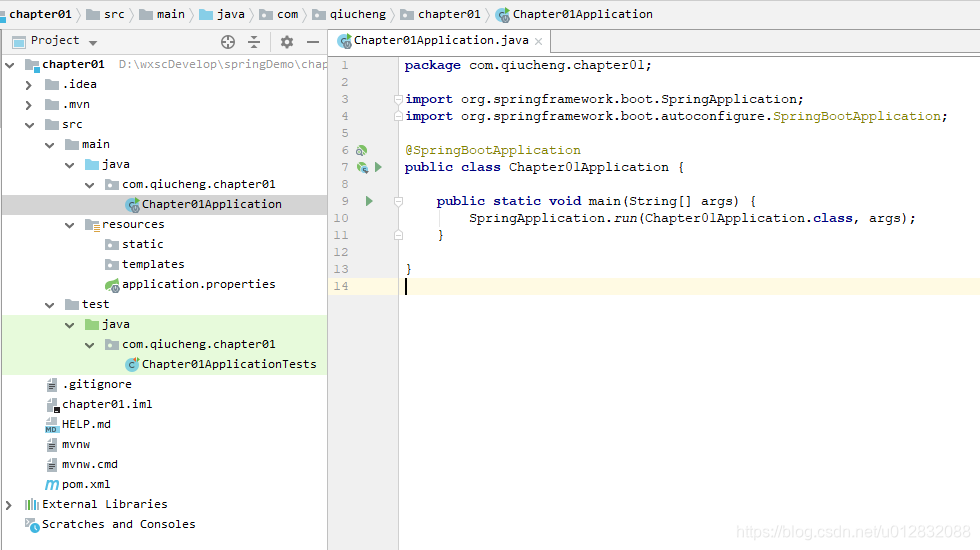980x550 pixels.
Task: Click the Spring bean gutter icon on line 6
Action: click(361, 151)
